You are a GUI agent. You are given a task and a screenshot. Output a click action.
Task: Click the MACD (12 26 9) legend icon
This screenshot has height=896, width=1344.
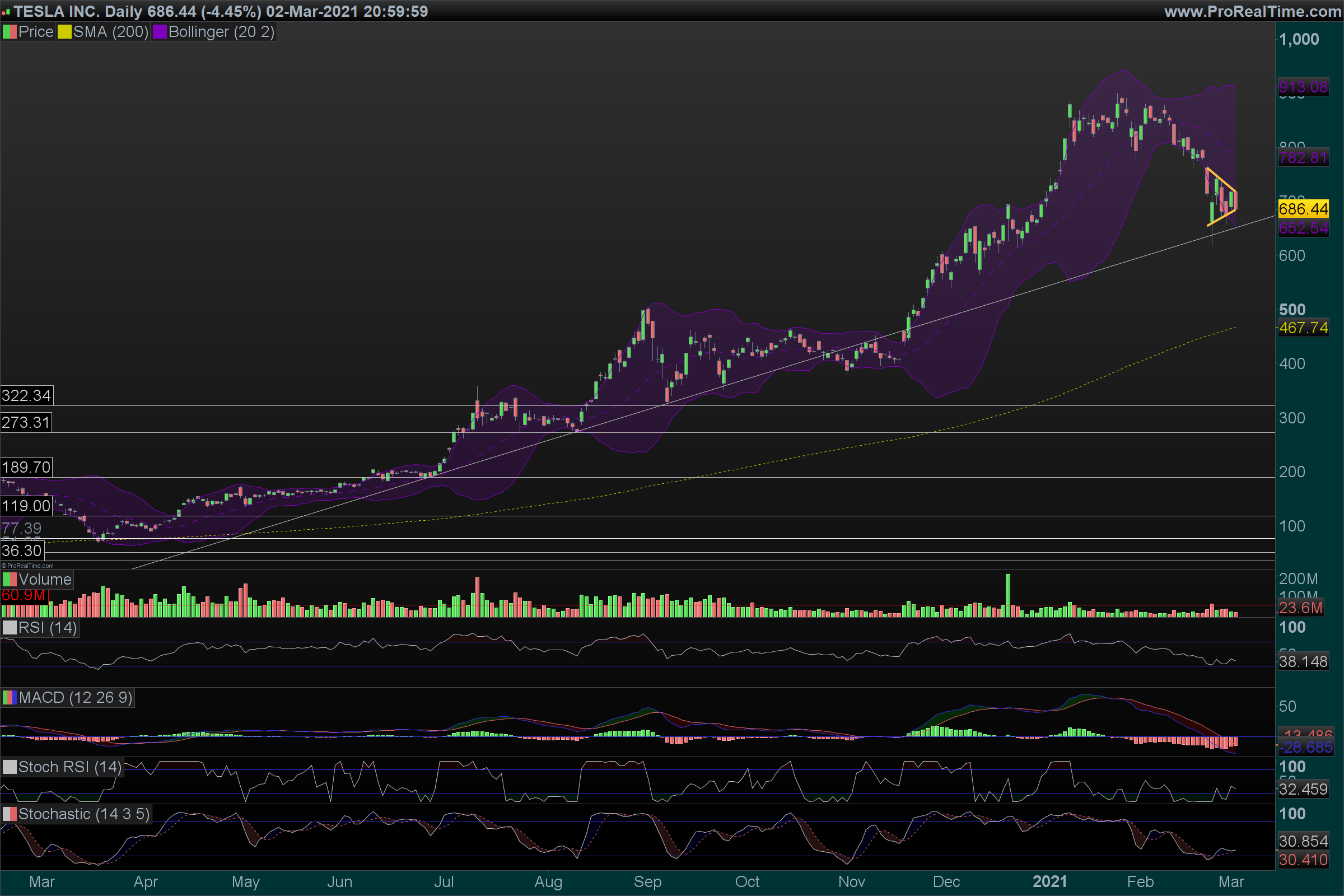point(10,697)
